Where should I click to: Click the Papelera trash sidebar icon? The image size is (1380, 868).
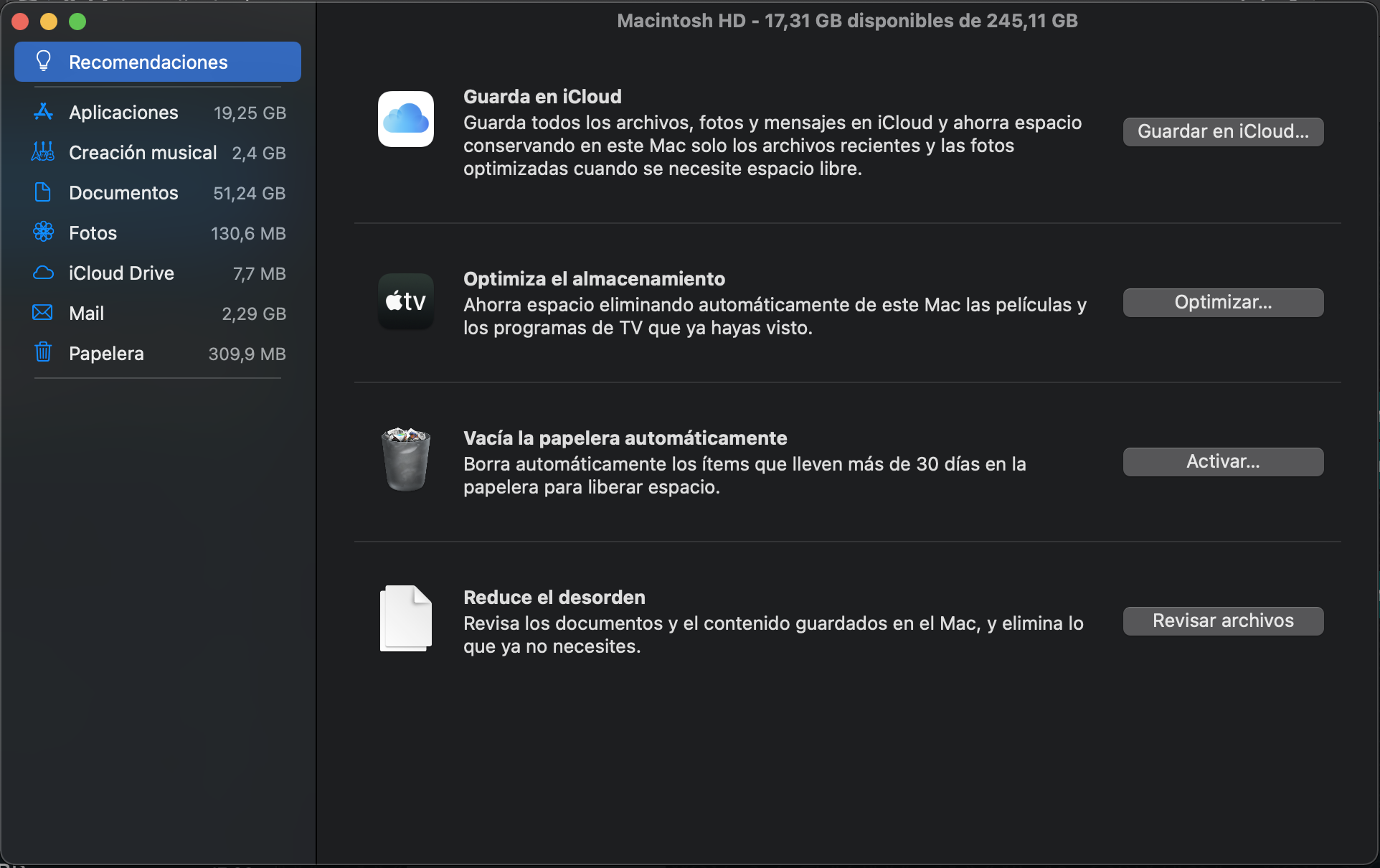pyautogui.click(x=43, y=352)
